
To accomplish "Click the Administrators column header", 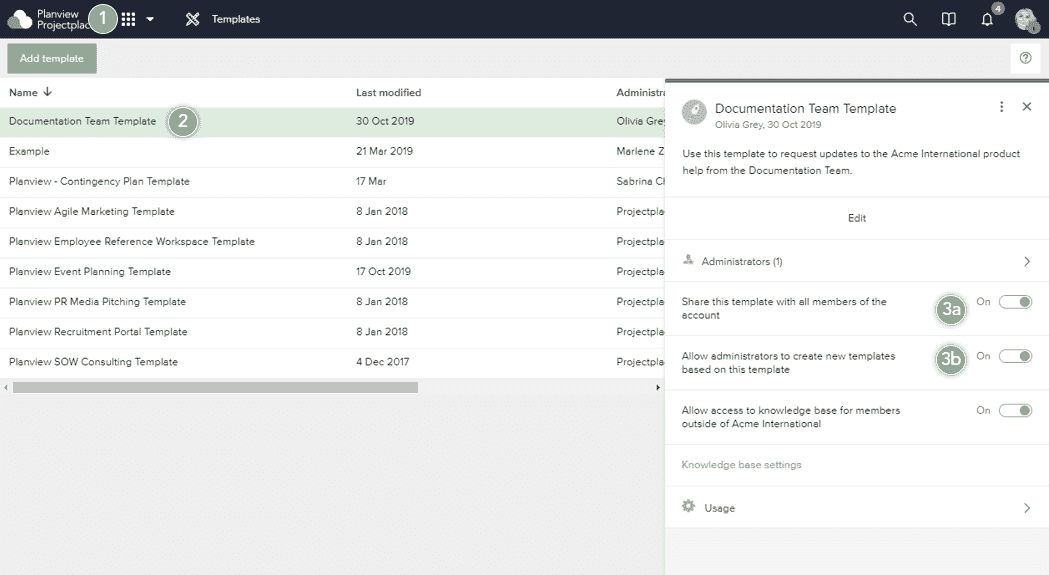I will [x=640, y=92].
